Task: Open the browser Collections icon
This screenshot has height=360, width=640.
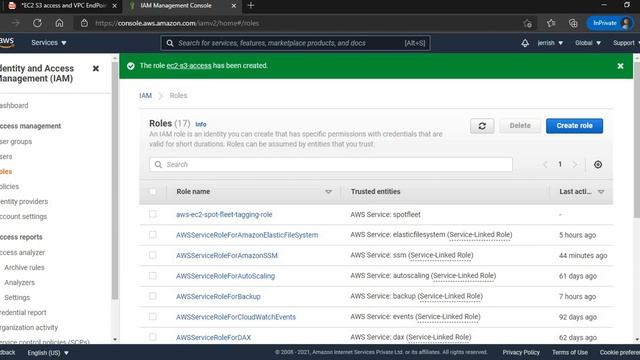Action: (573, 23)
